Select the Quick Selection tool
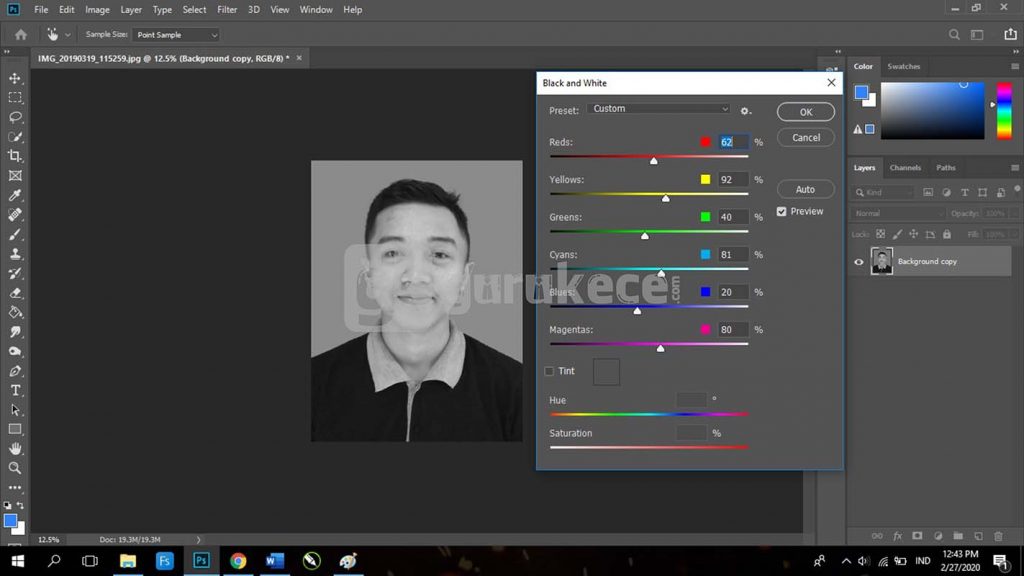Screen dimensions: 1024x576 15,137
